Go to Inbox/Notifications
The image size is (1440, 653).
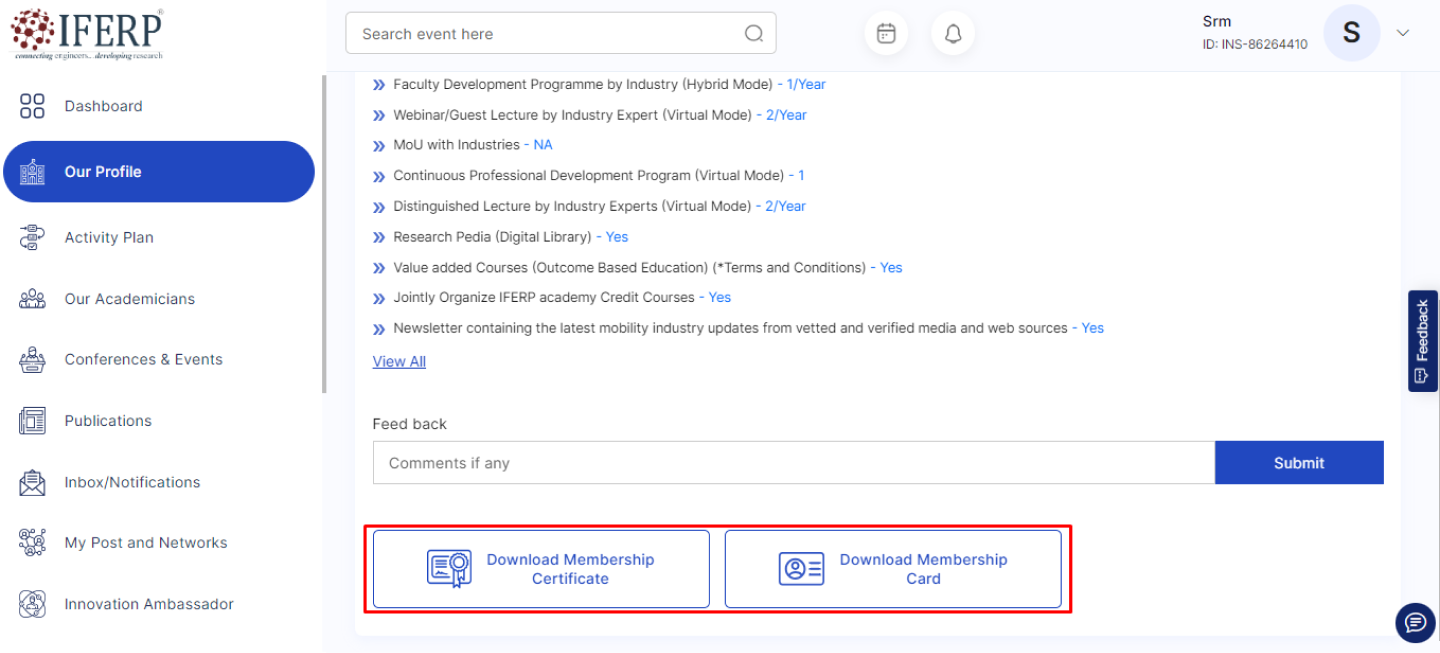pyautogui.click(x=132, y=482)
